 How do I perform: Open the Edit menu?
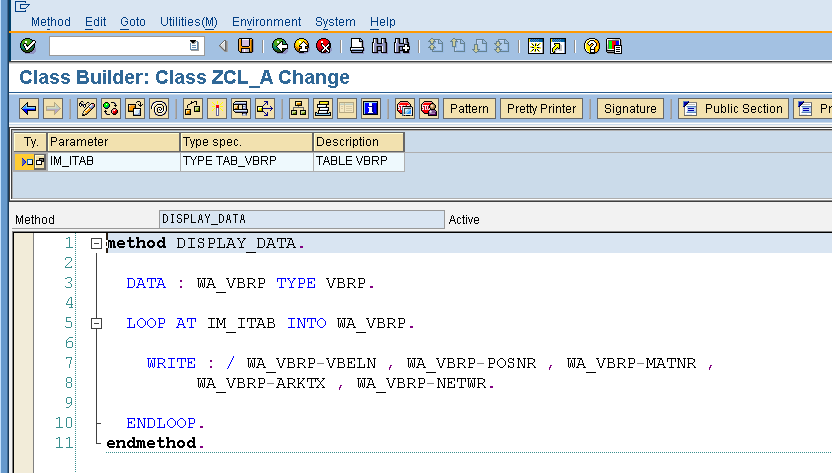96,22
